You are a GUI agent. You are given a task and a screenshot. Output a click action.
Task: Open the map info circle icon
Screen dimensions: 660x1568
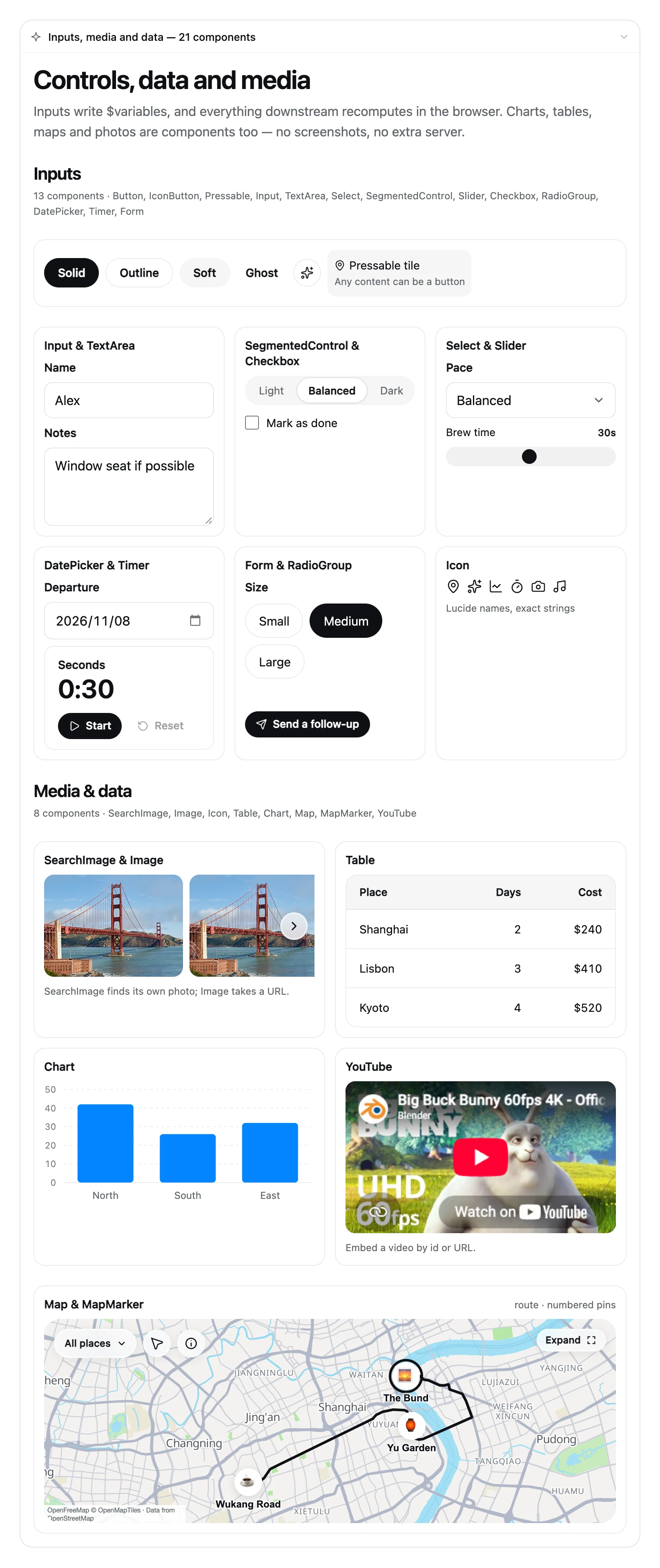pyautogui.click(x=191, y=1343)
